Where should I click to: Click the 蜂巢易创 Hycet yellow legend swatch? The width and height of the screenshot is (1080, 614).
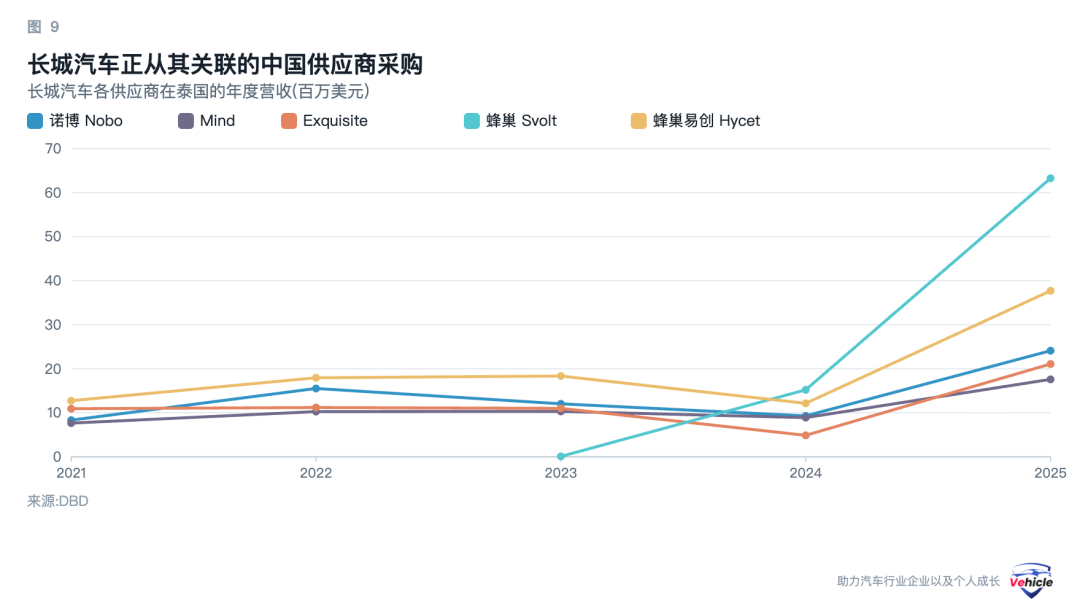point(638,121)
